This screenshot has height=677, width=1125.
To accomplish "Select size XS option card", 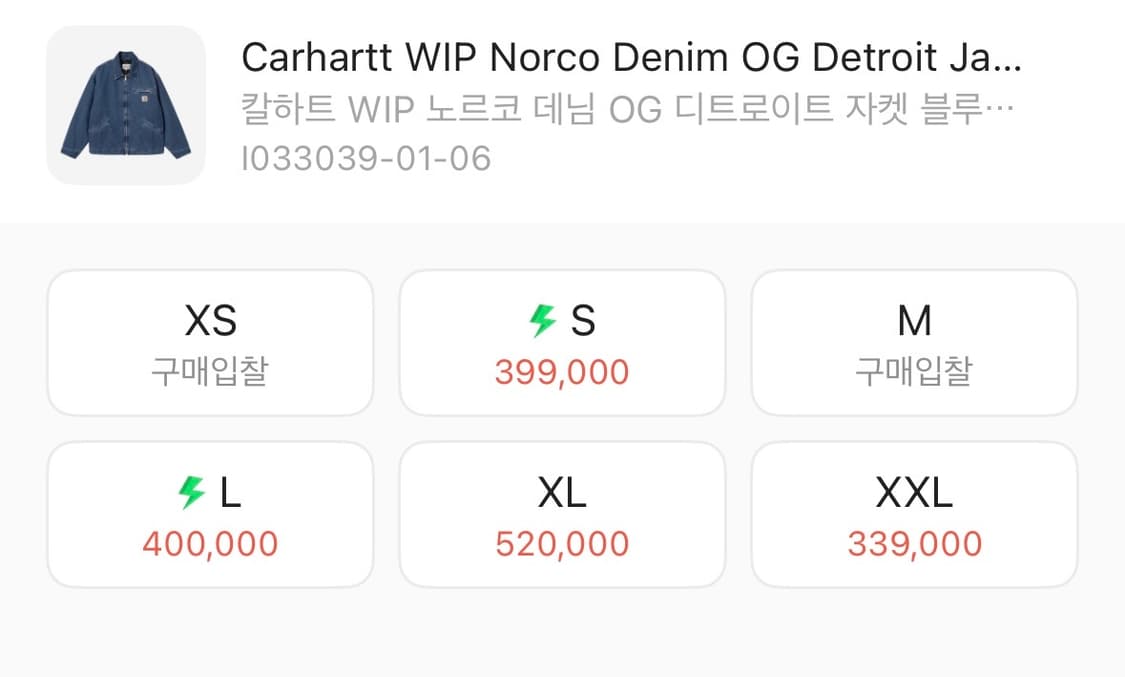I will click(x=210, y=343).
